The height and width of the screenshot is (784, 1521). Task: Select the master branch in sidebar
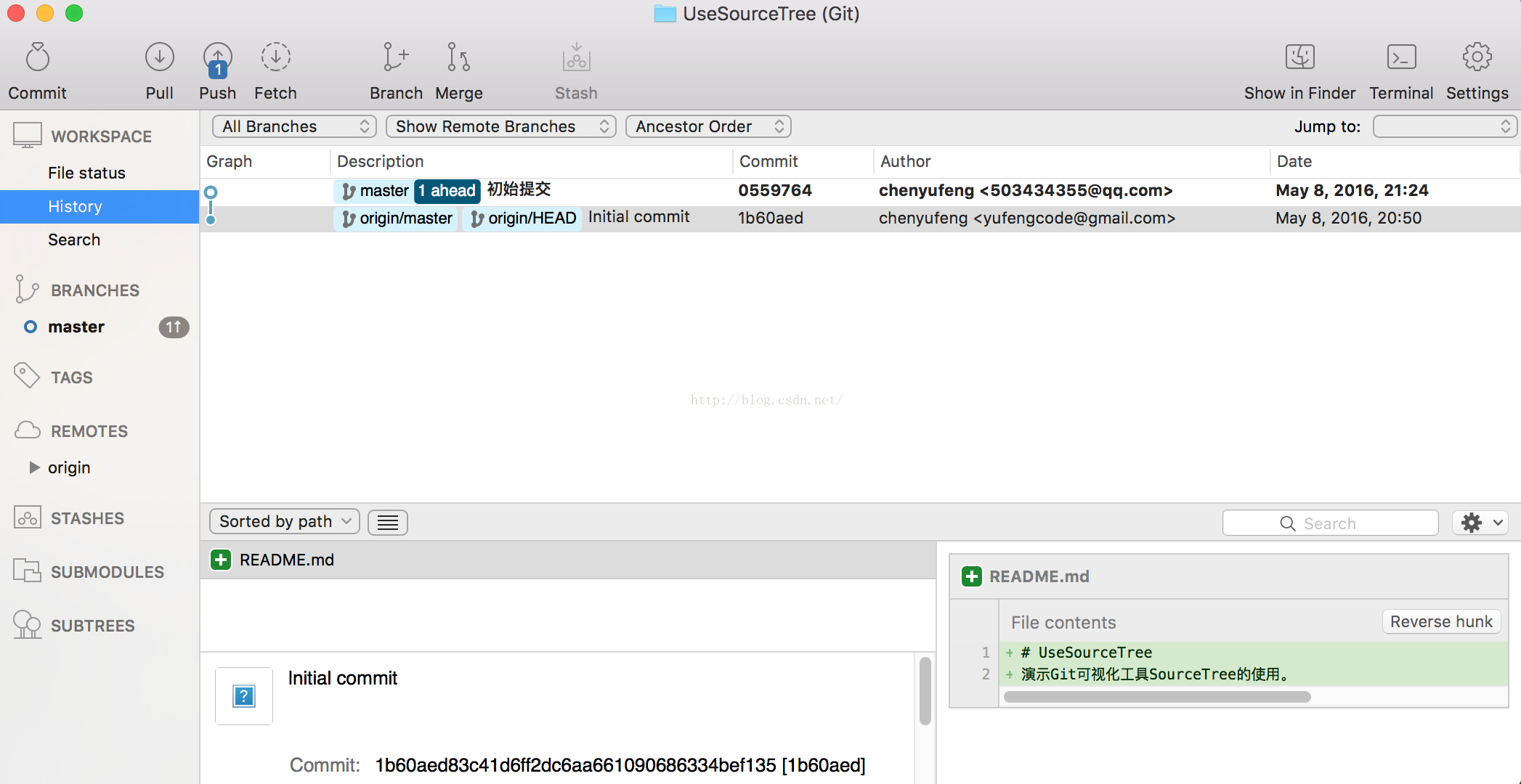(76, 327)
